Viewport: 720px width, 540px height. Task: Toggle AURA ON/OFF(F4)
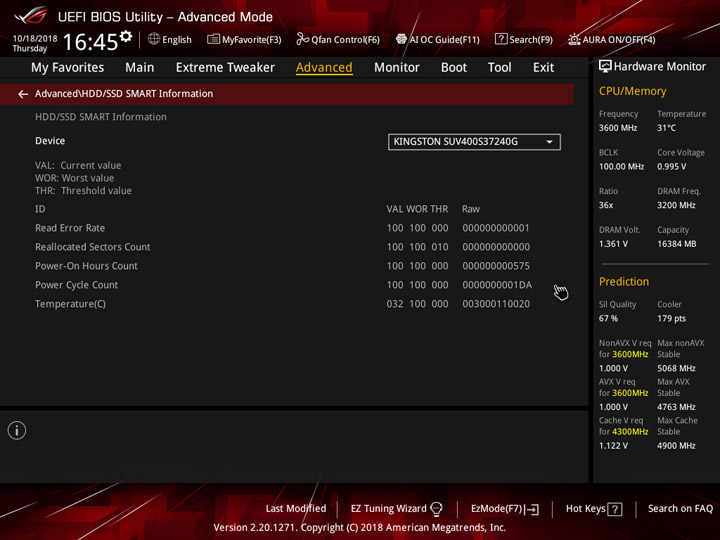click(x=611, y=39)
